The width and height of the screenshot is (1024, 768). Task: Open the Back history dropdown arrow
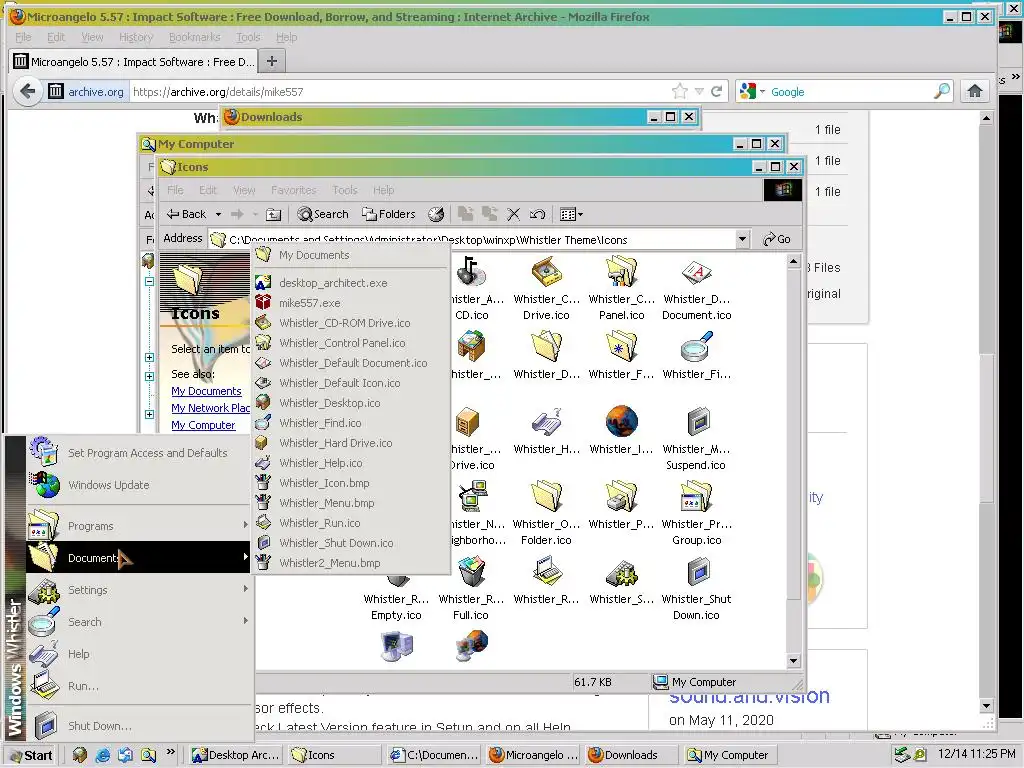tap(218, 214)
